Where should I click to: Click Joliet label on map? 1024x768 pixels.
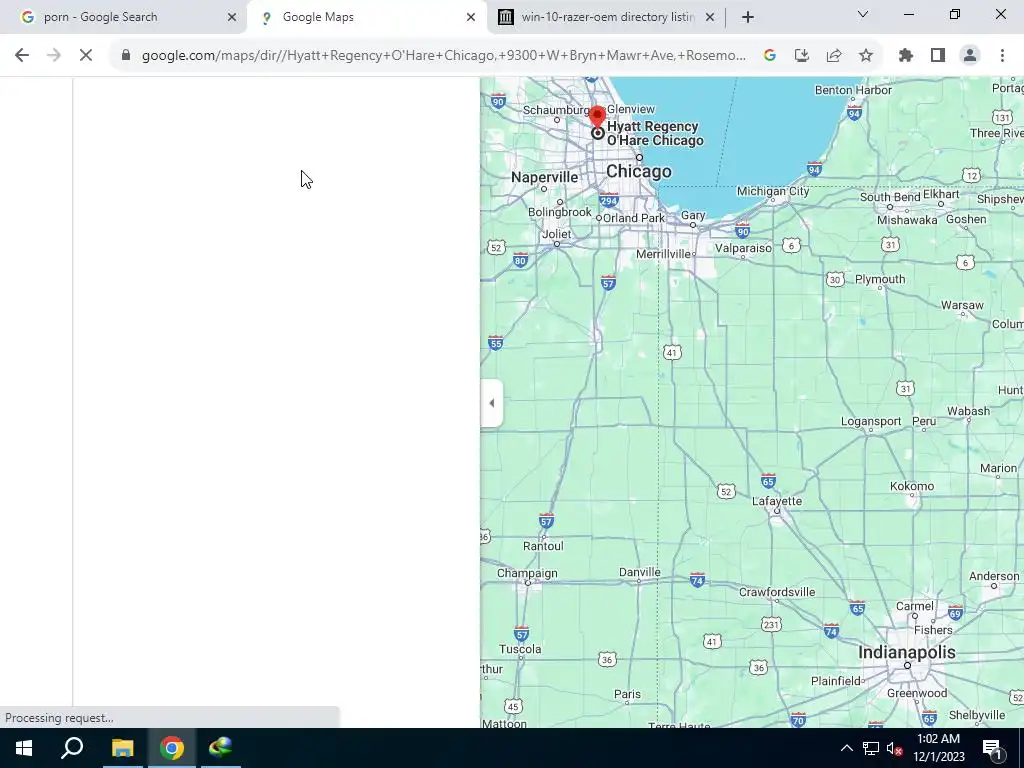pos(556,234)
